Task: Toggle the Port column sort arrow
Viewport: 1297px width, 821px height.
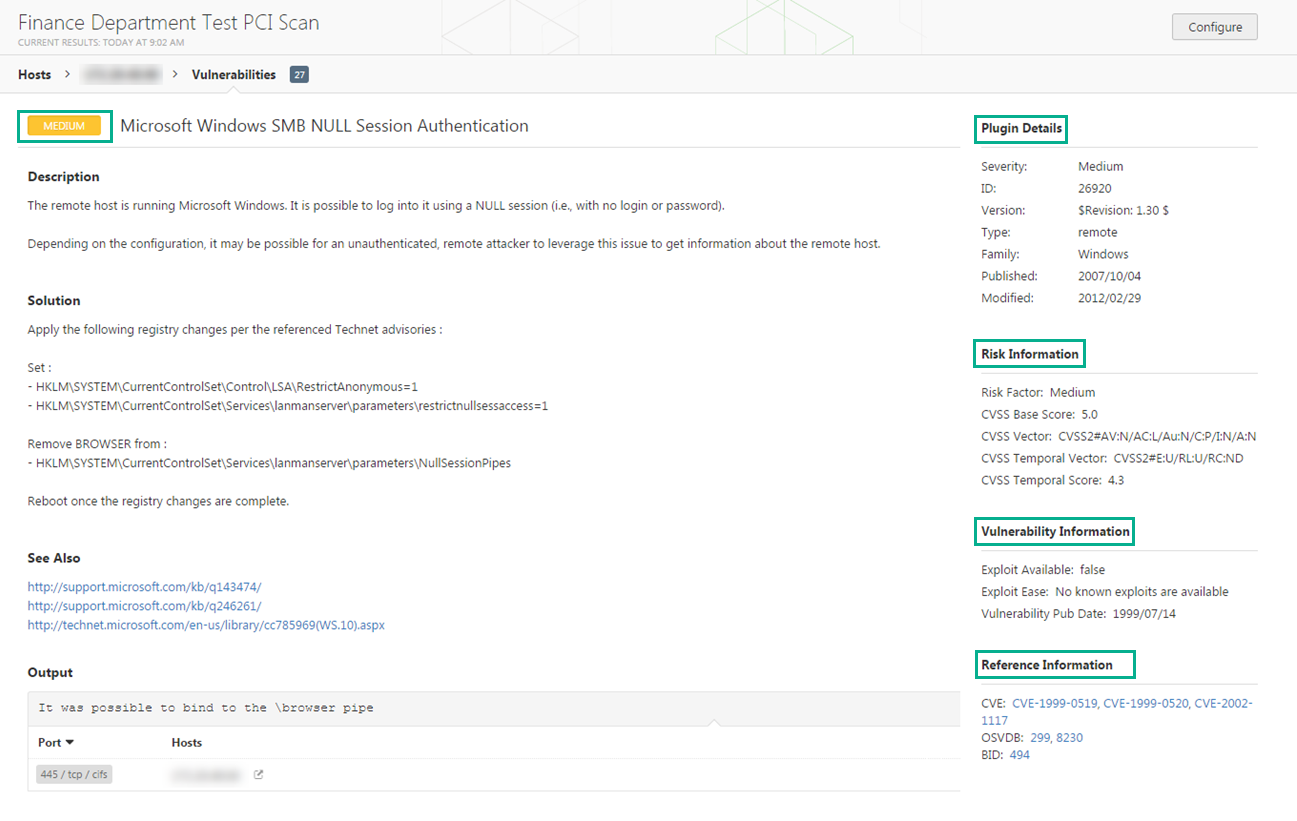Action: [70, 743]
